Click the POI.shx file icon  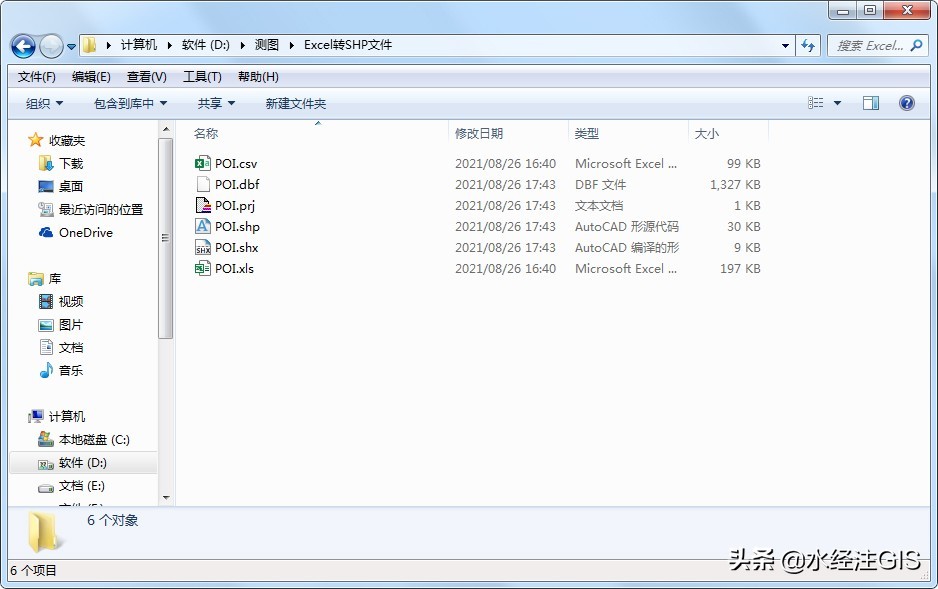pyautogui.click(x=203, y=247)
